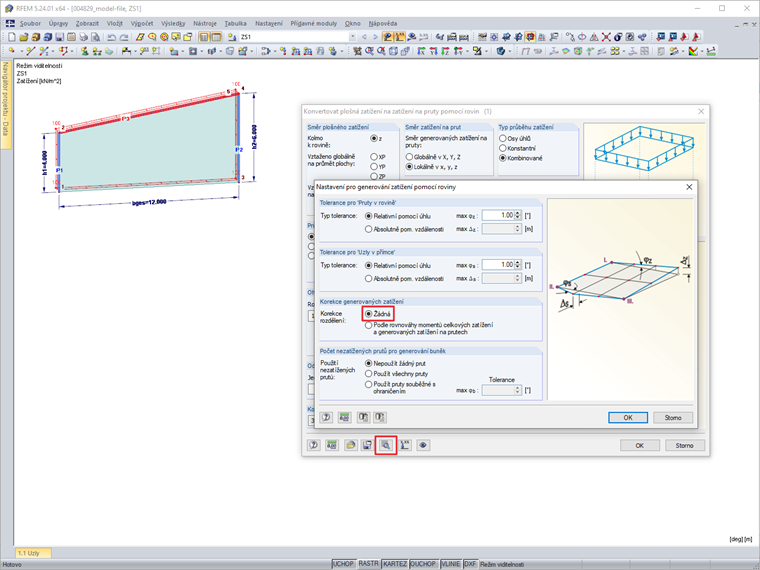Save the model with the floppy disk icon
760x570 pixels.
point(60,37)
